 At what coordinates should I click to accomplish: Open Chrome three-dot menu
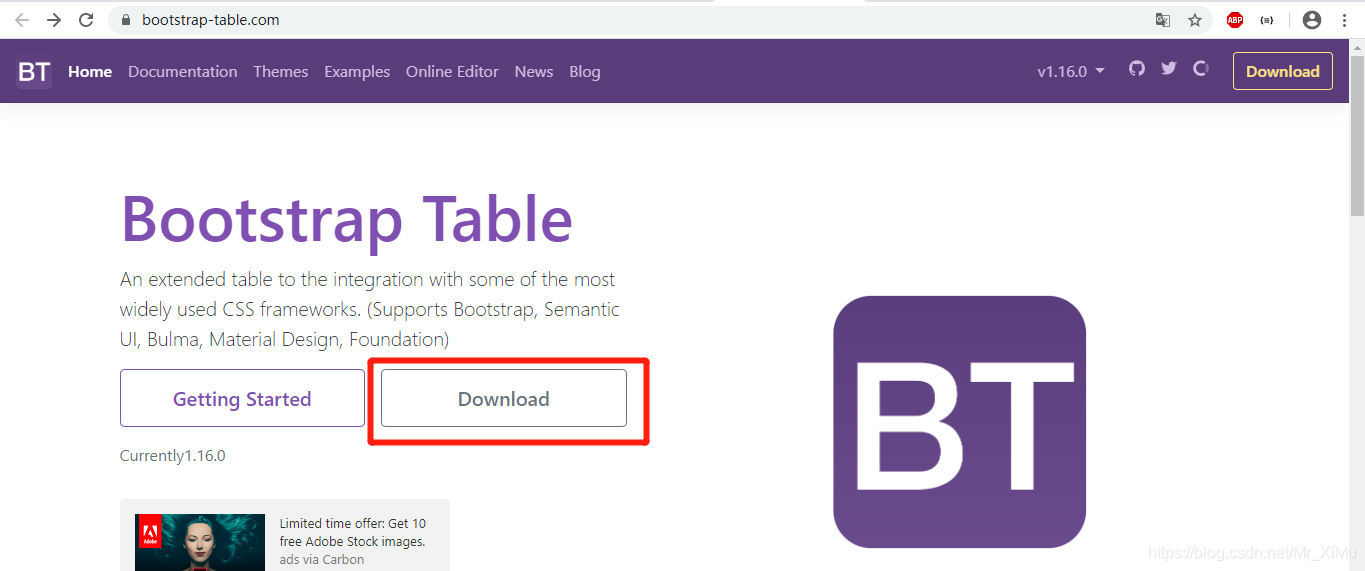[x=1344, y=20]
